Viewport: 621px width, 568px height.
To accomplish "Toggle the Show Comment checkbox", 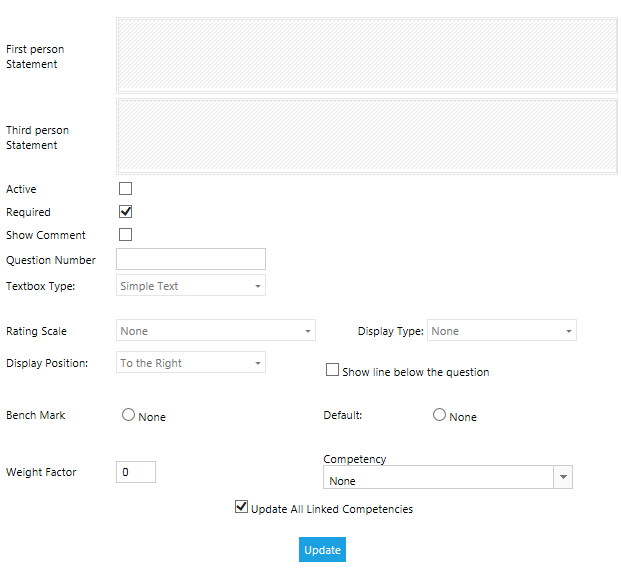I will (125, 235).
